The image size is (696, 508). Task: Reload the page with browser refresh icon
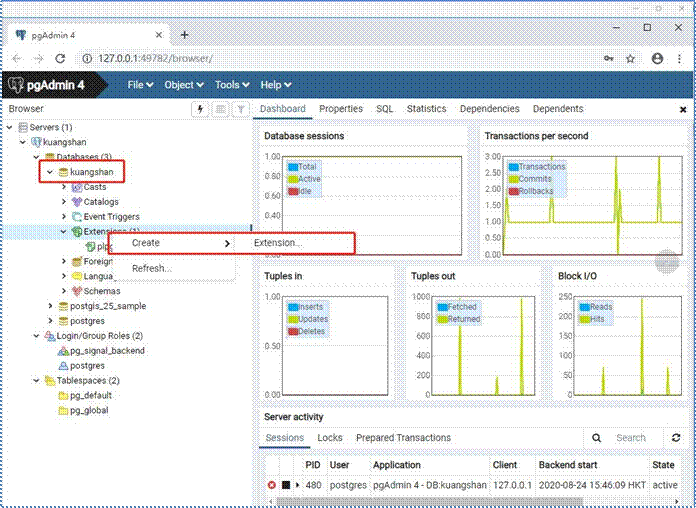coord(60,59)
